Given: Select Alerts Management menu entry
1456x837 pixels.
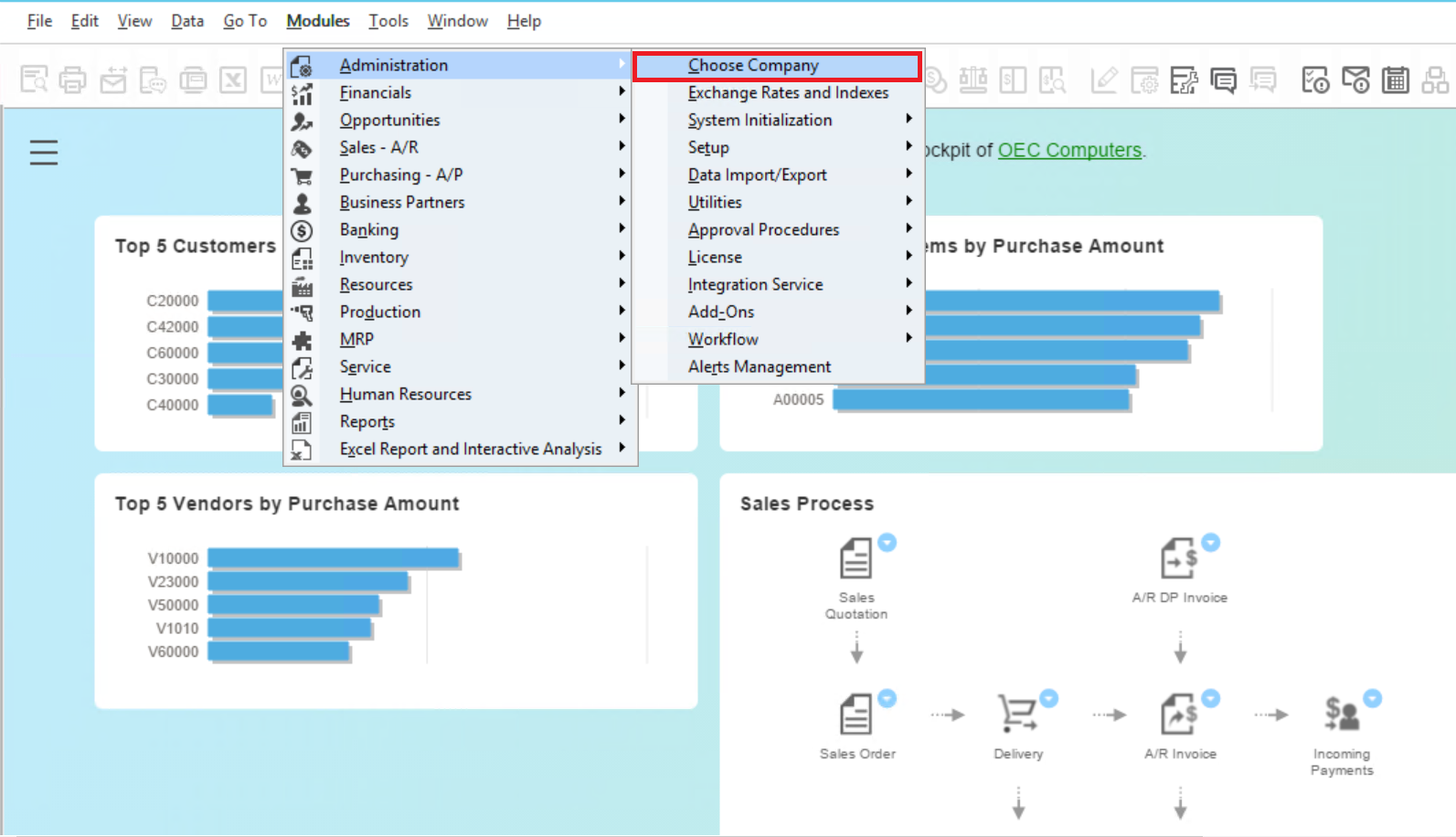Looking at the screenshot, I should [759, 366].
